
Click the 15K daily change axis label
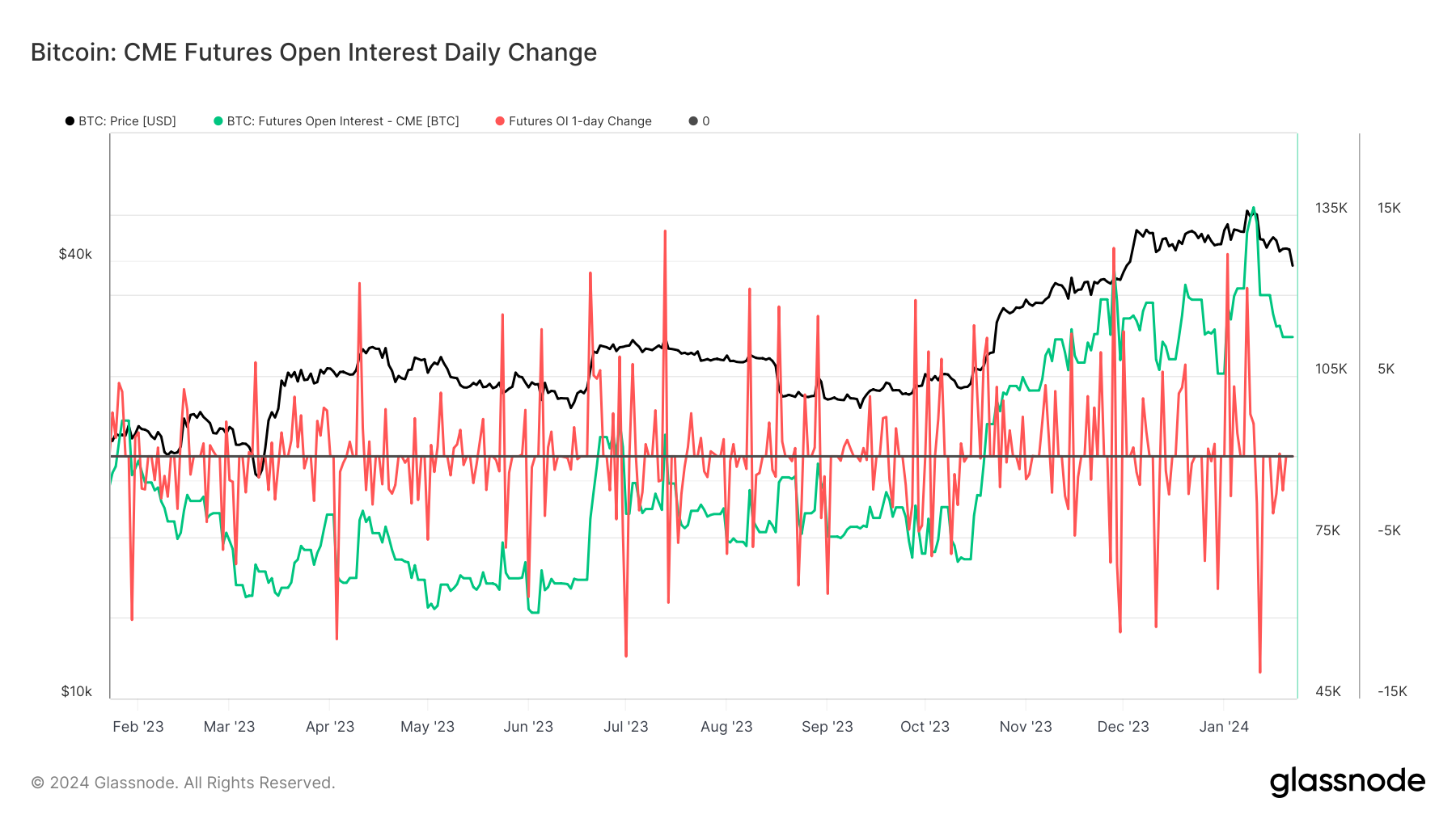tap(1389, 208)
